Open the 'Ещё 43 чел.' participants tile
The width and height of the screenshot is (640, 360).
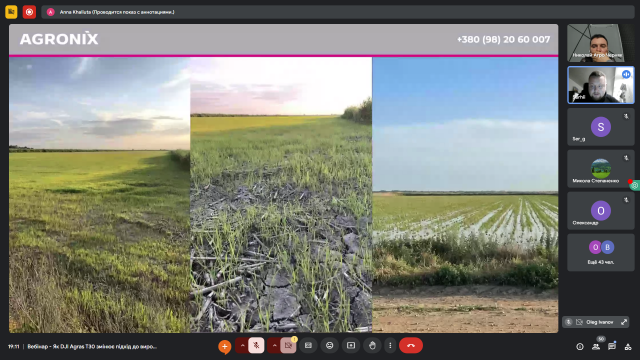pos(601,253)
